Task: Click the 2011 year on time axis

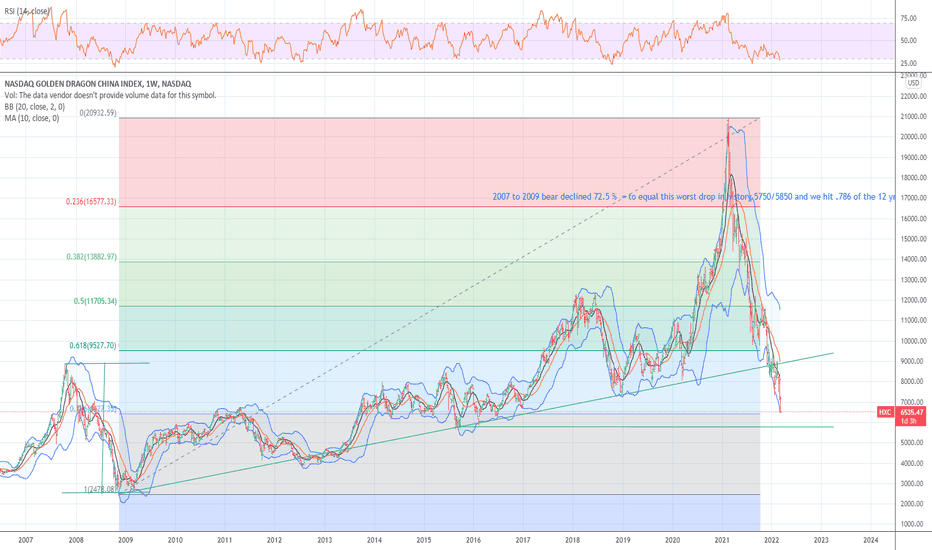Action: pyautogui.click(x=225, y=540)
